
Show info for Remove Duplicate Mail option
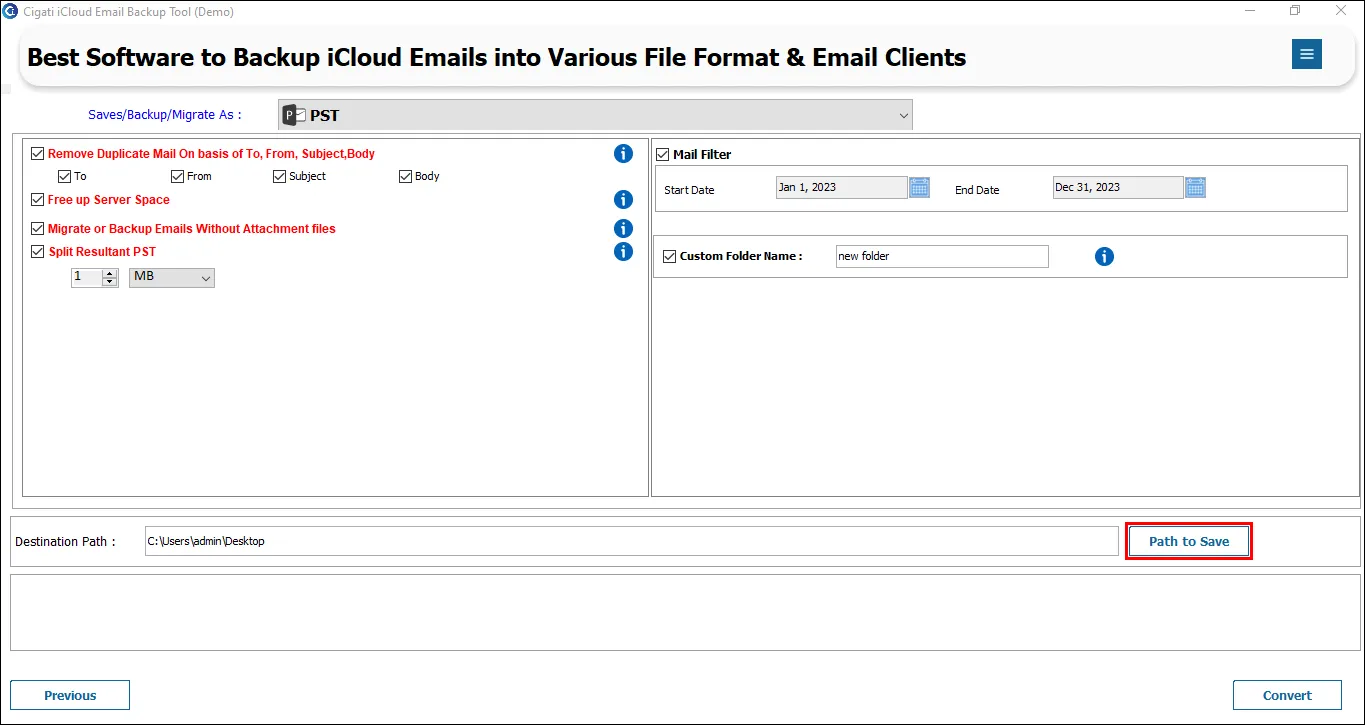623,153
